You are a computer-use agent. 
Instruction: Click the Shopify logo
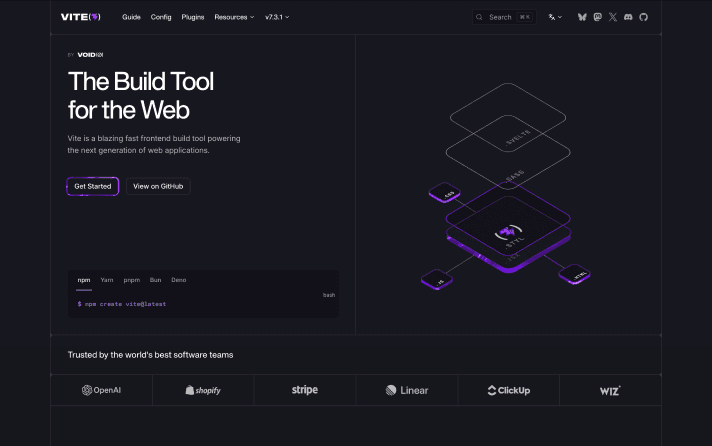(x=203, y=390)
